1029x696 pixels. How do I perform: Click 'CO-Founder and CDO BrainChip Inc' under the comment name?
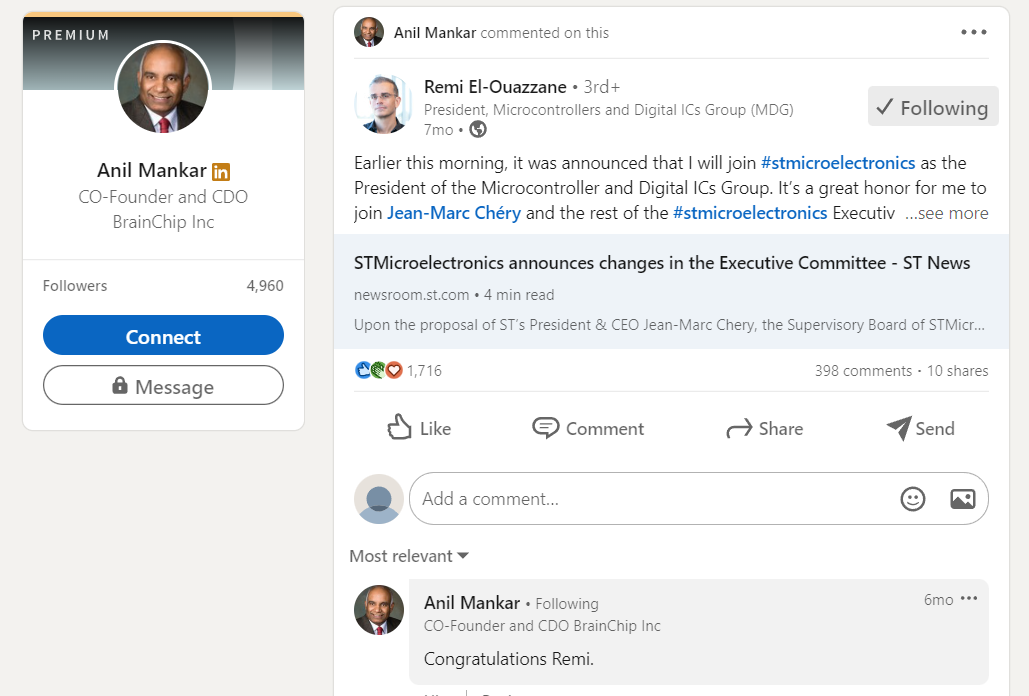coord(542,626)
